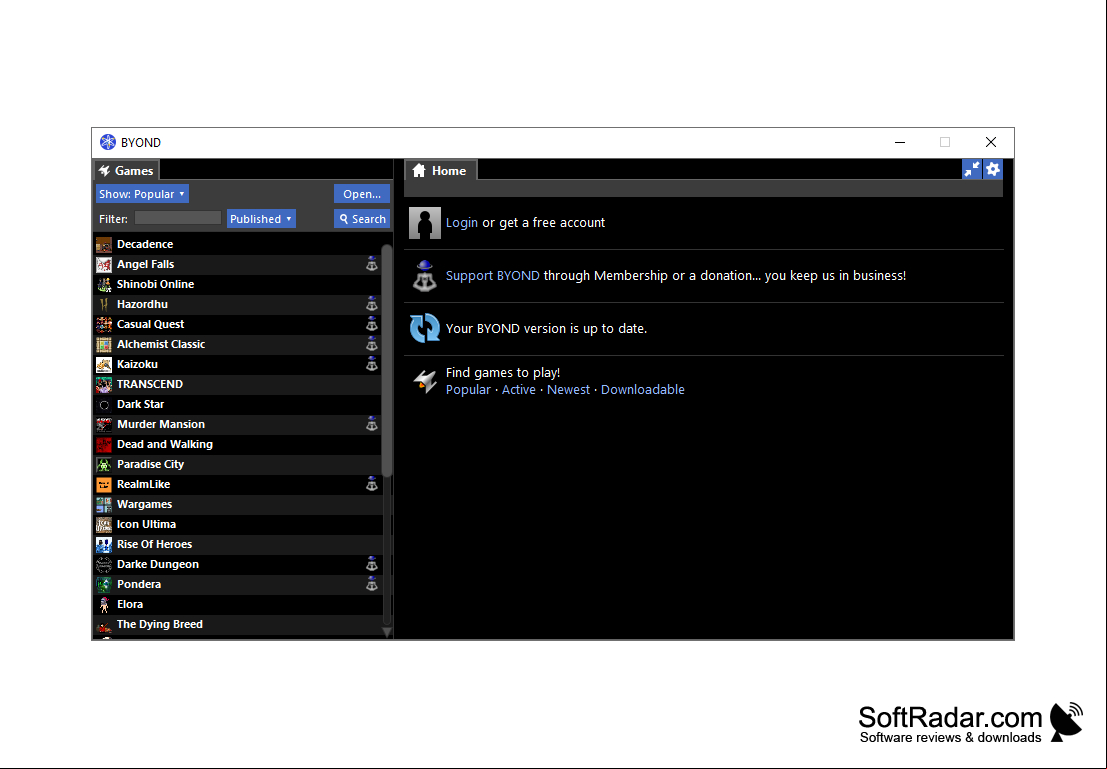Click the Kaizoku game icon
Viewport: 1107px width, 769px height.
pos(104,364)
